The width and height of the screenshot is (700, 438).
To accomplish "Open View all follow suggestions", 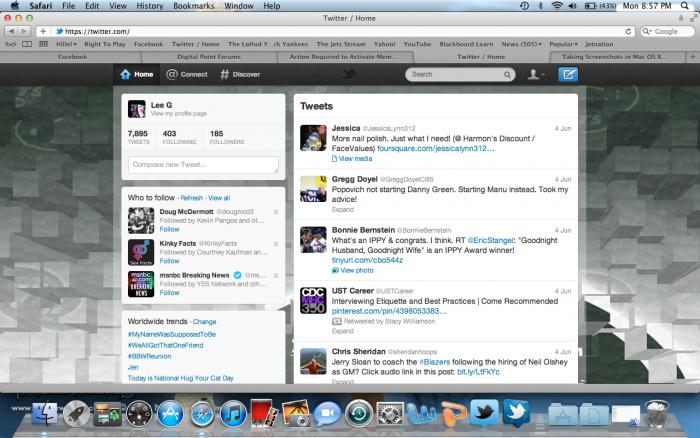I will 219,198.
